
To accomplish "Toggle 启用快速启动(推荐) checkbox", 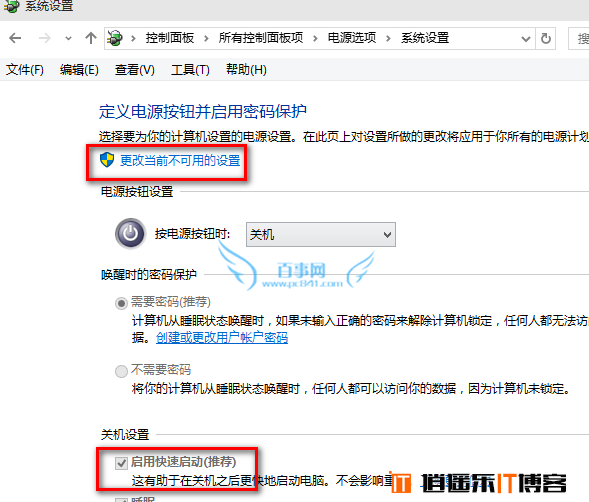I will [x=121, y=463].
